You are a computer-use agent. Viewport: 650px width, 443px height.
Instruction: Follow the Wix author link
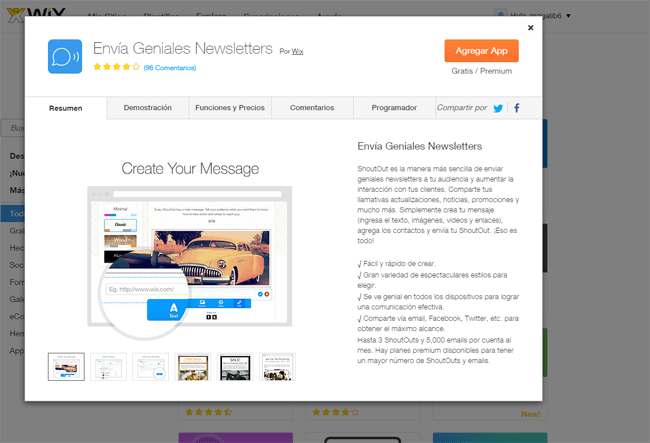click(297, 51)
